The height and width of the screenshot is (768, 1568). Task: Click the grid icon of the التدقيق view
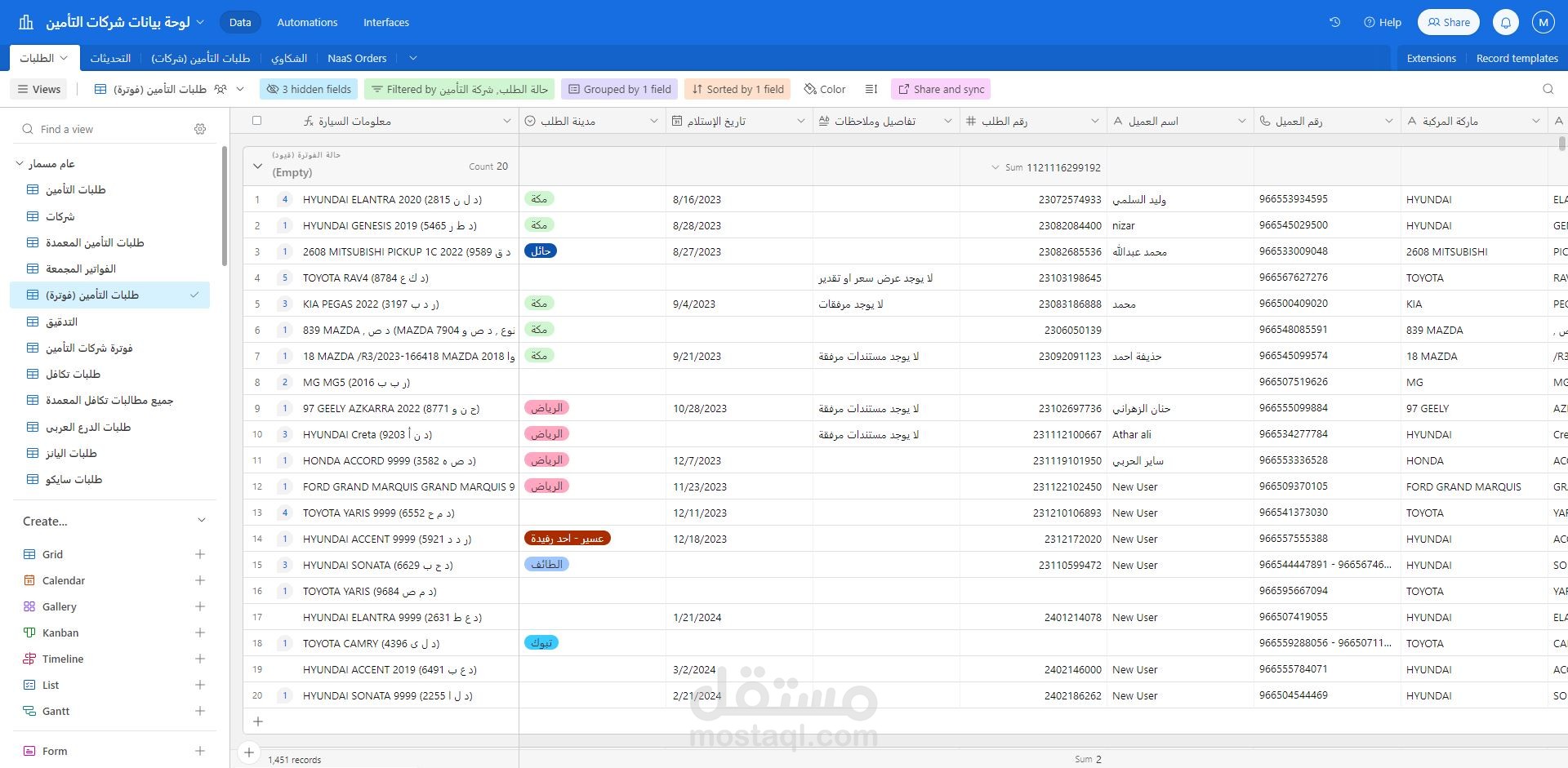tap(33, 322)
